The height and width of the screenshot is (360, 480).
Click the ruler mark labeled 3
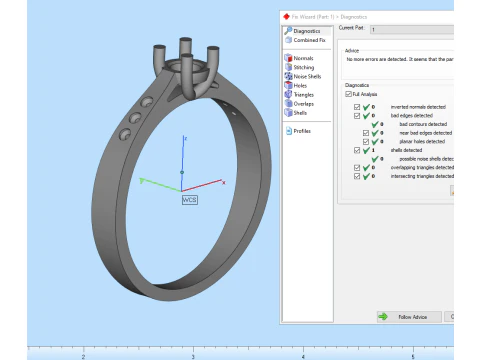pos(193,356)
